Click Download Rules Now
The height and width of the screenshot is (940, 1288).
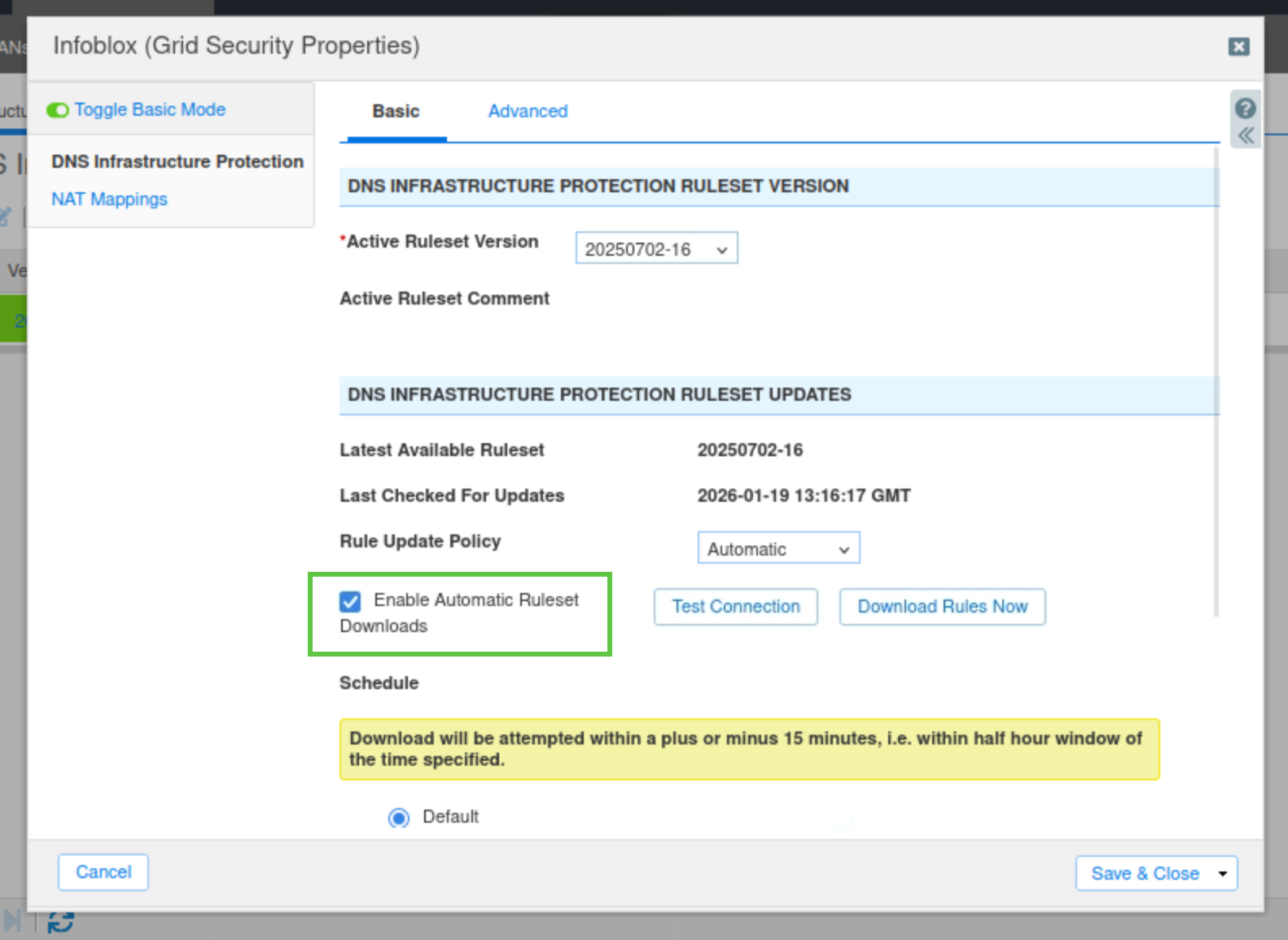[942, 607]
